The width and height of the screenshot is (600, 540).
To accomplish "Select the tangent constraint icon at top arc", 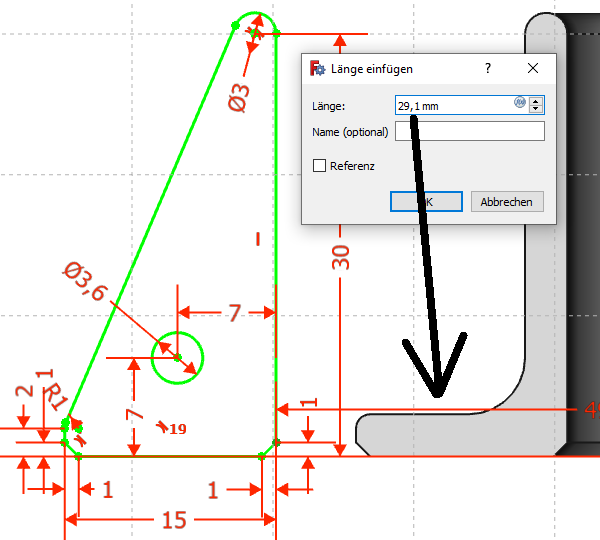I will pos(255,33).
